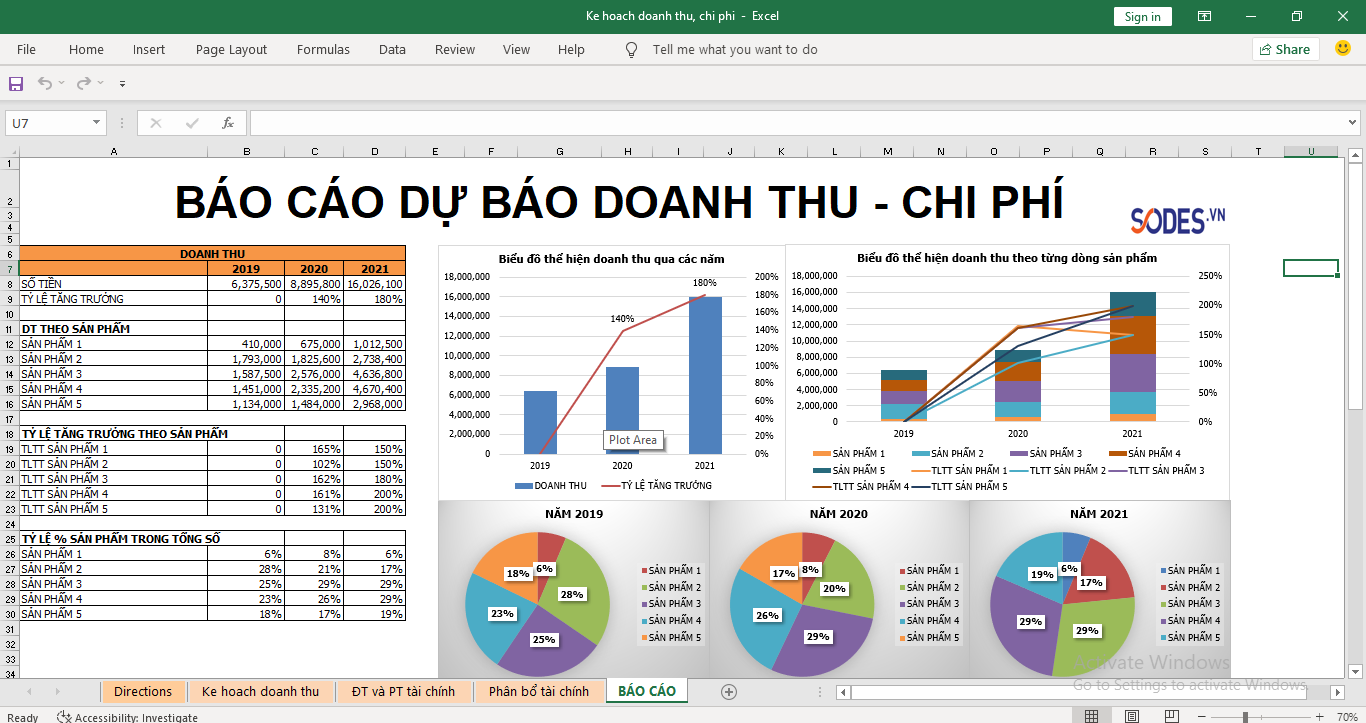Switch to Normal view in the status bar
This screenshot has width=1366, height=723.
click(x=1091, y=716)
